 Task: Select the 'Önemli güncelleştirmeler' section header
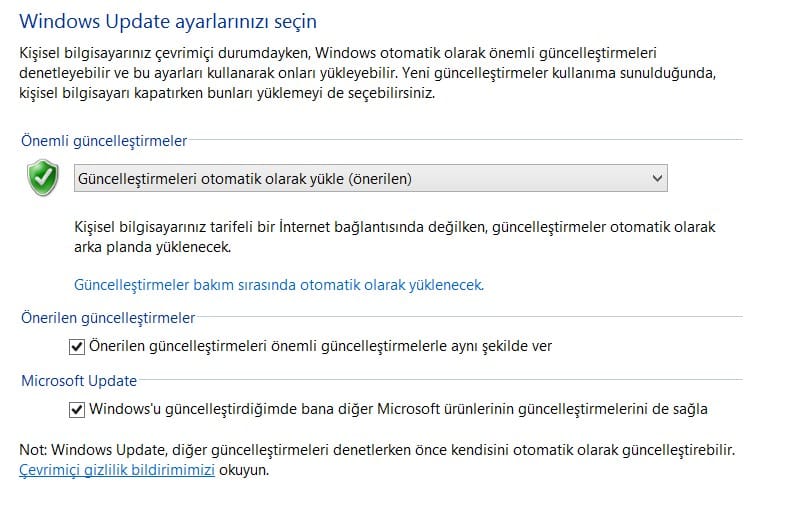103,142
